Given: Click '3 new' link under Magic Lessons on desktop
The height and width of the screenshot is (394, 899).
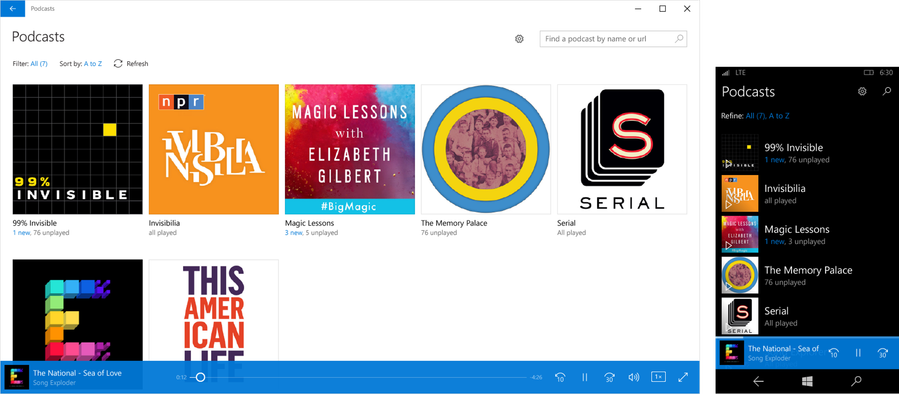Looking at the screenshot, I should pos(294,233).
